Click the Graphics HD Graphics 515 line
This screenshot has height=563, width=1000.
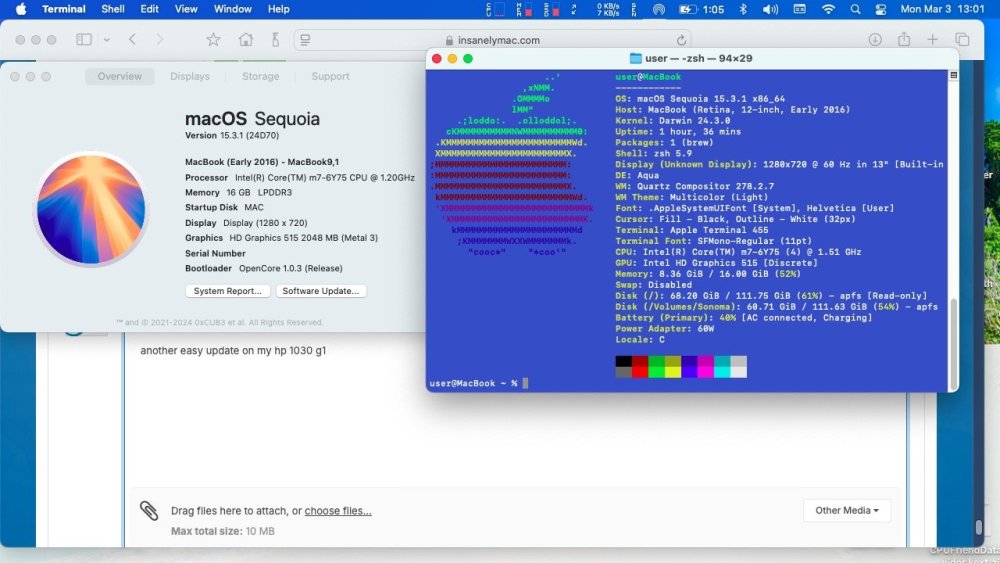(281, 238)
